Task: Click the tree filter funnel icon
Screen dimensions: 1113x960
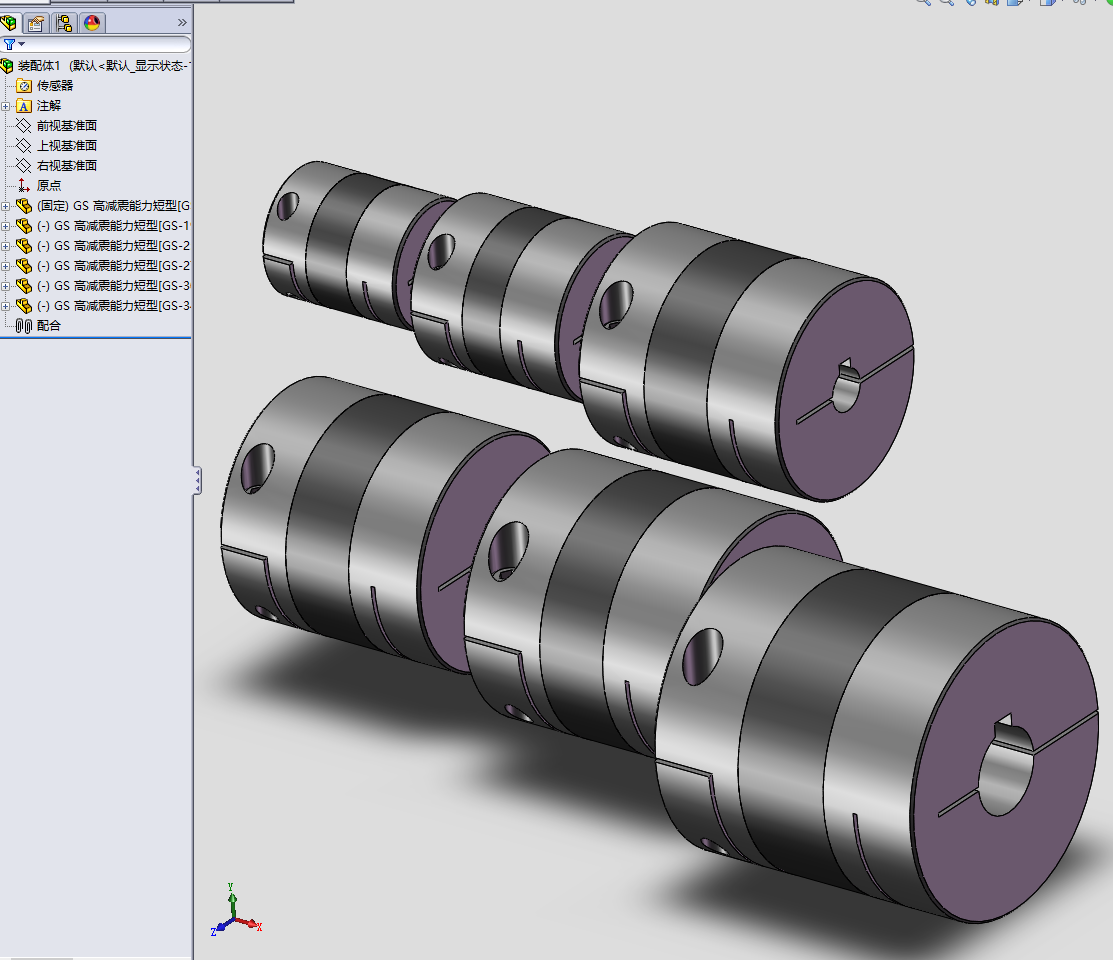Action: 9,44
